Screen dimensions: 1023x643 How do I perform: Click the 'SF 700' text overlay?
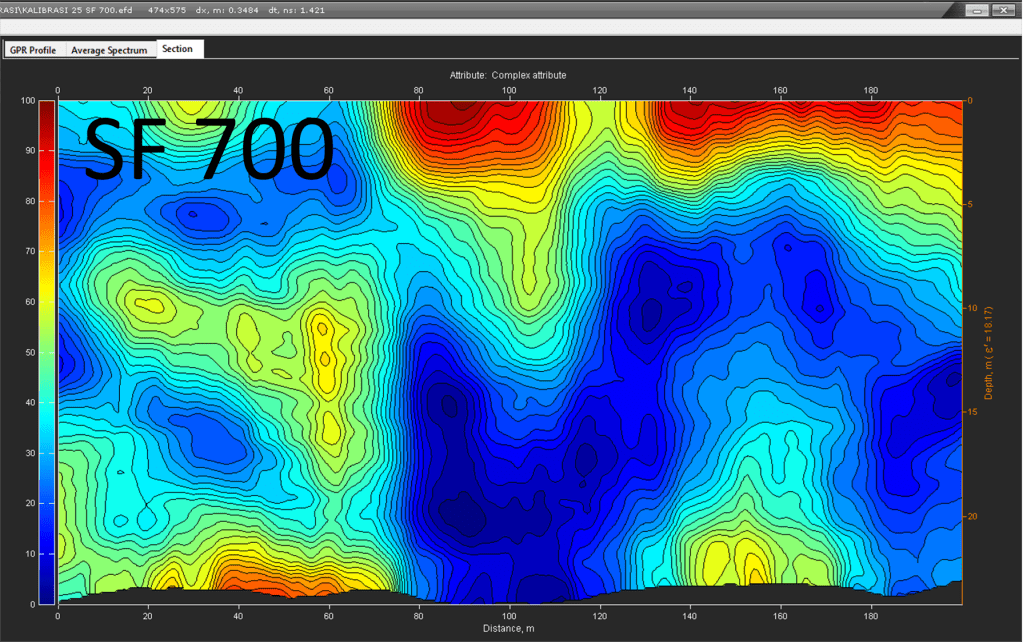[x=208, y=150]
